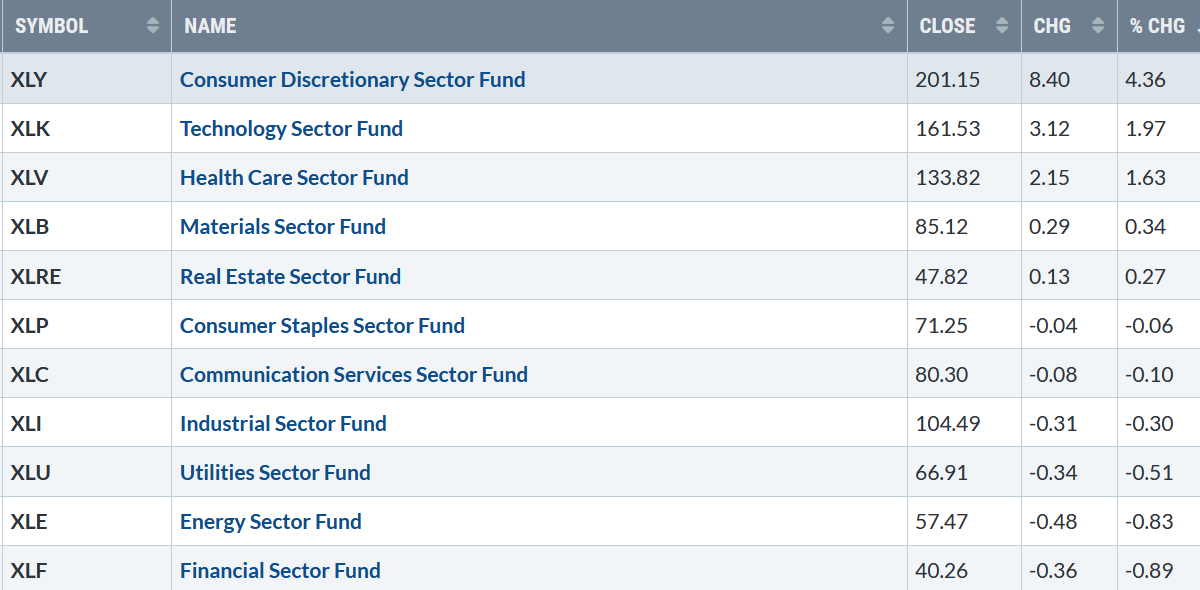
Task: Open Communication Services Sector Fund link
Action: click(354, 374)
